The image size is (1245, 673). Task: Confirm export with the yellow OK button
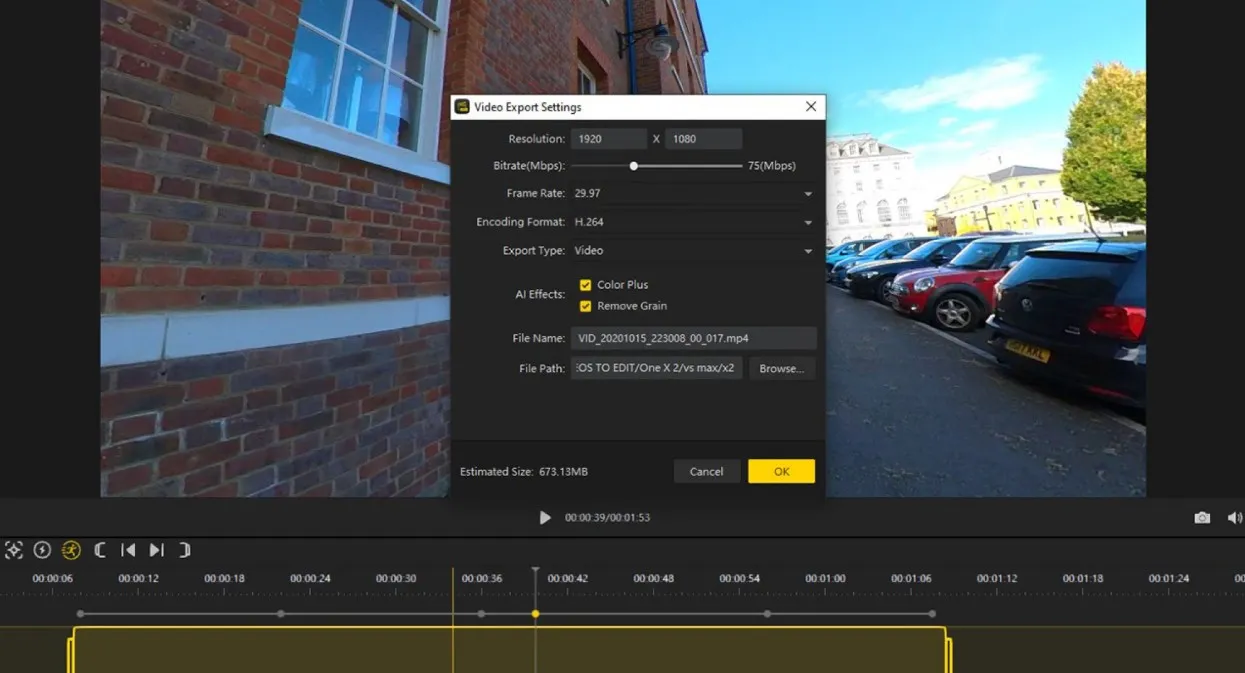[x=781, y=472]
